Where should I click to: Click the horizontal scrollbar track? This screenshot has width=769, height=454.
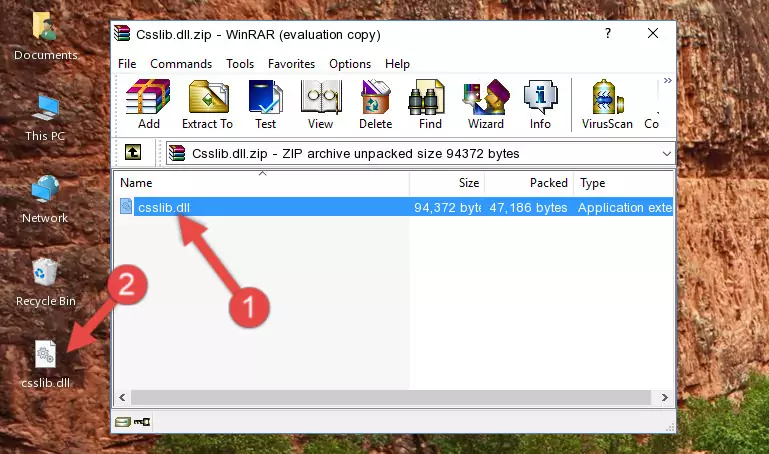(x=390, y=397)
